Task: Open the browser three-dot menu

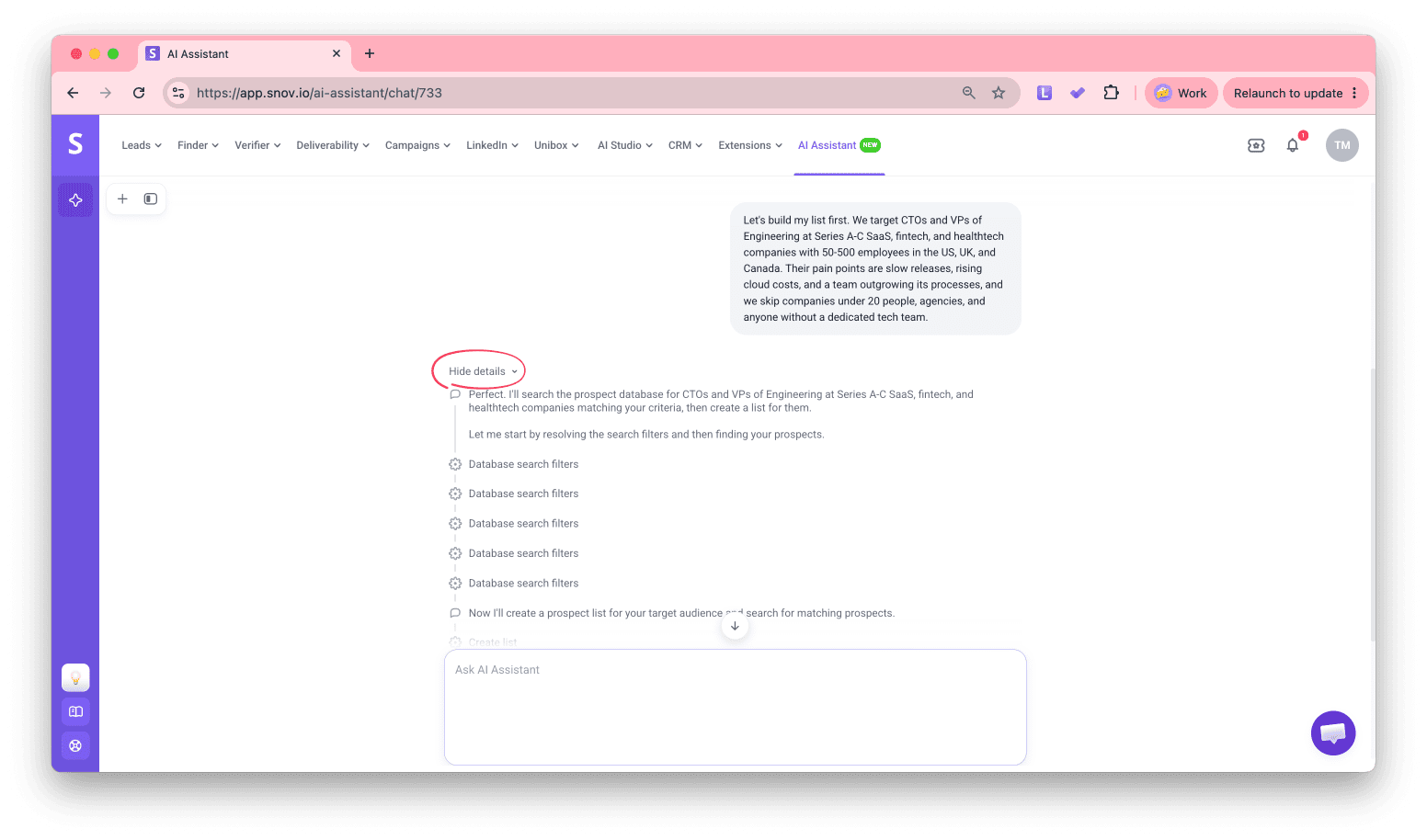Action: [x=1354, y=93]
